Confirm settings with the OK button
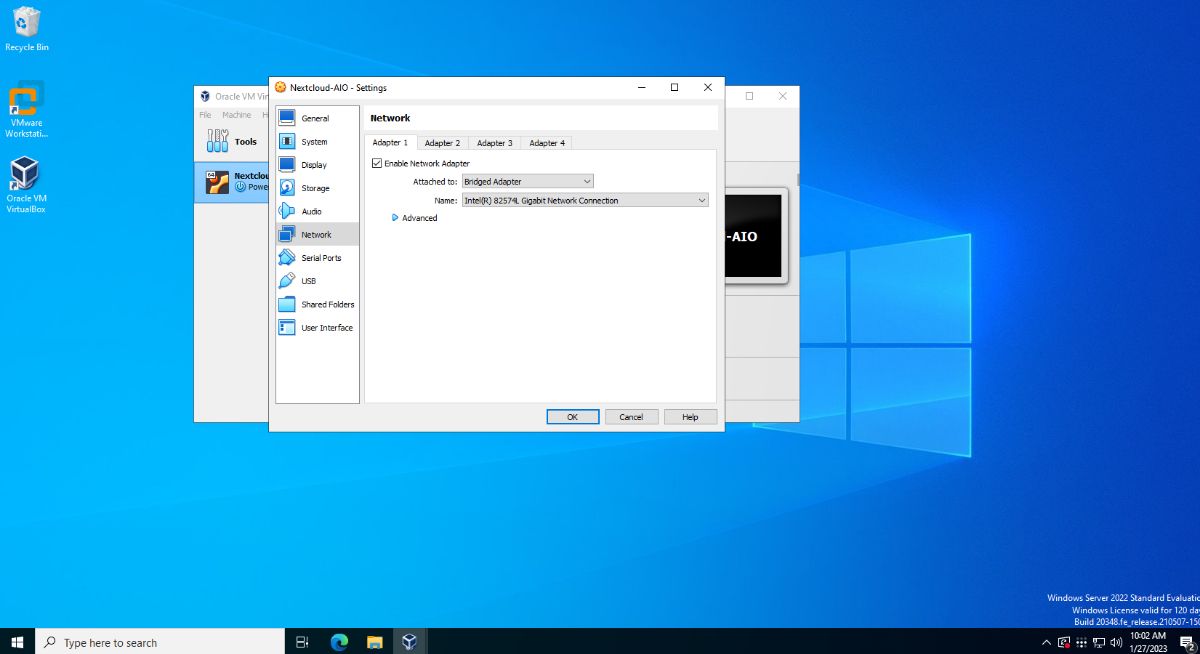Image resolution: width=1200 pixels, height=654 pixels. click(x=572, y=416)
